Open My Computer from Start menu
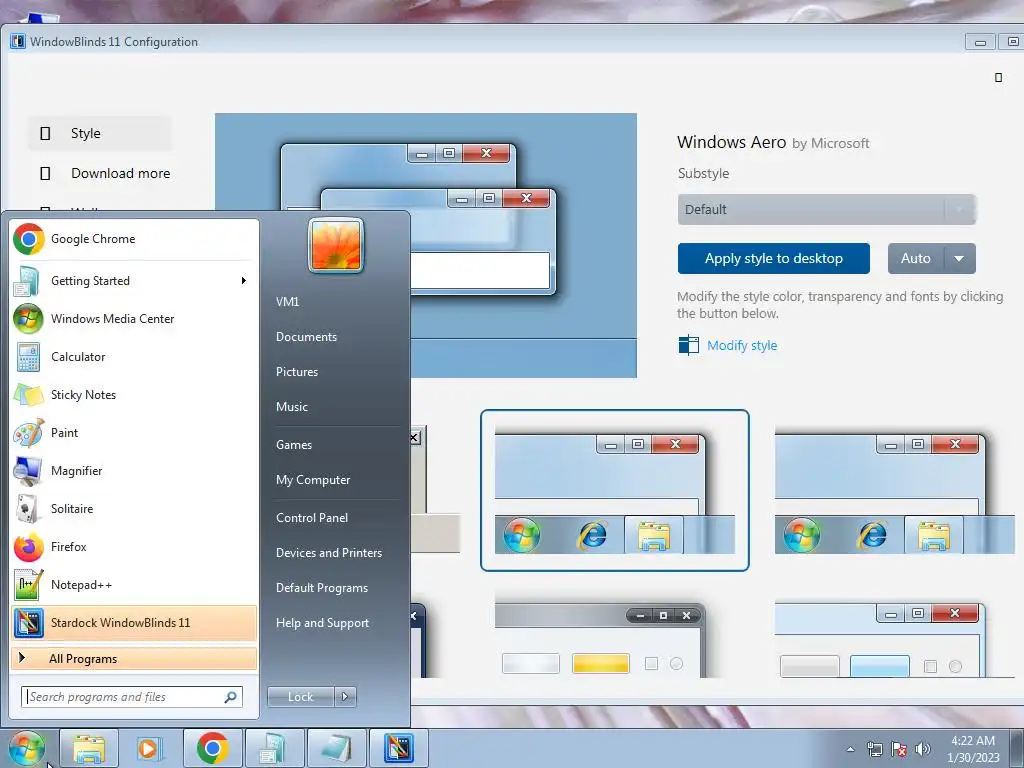The width and height of the screenshot is (1024, 768). click(313, 480)
